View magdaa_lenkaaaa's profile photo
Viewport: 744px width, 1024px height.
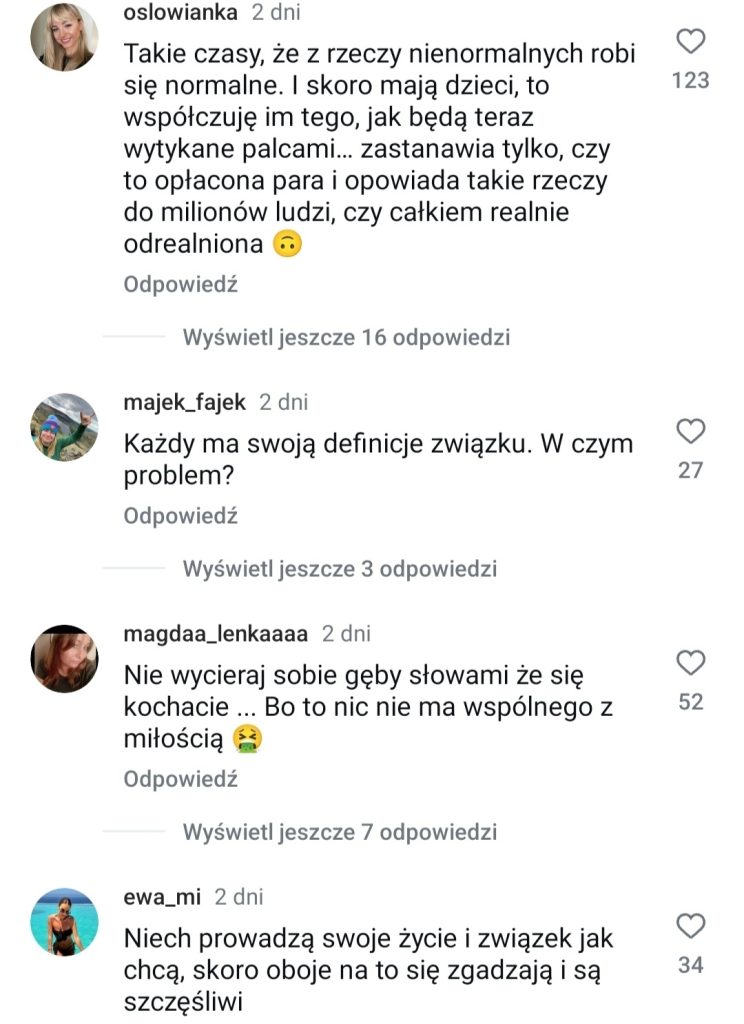65,659
